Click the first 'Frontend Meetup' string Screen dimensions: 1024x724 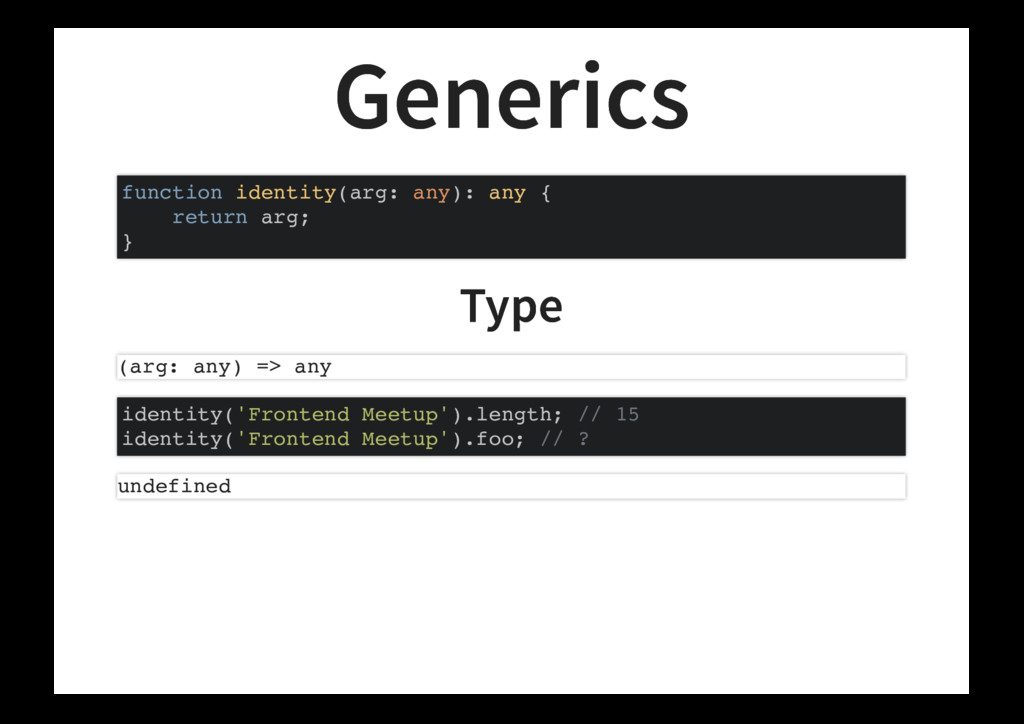click(342, 415)
